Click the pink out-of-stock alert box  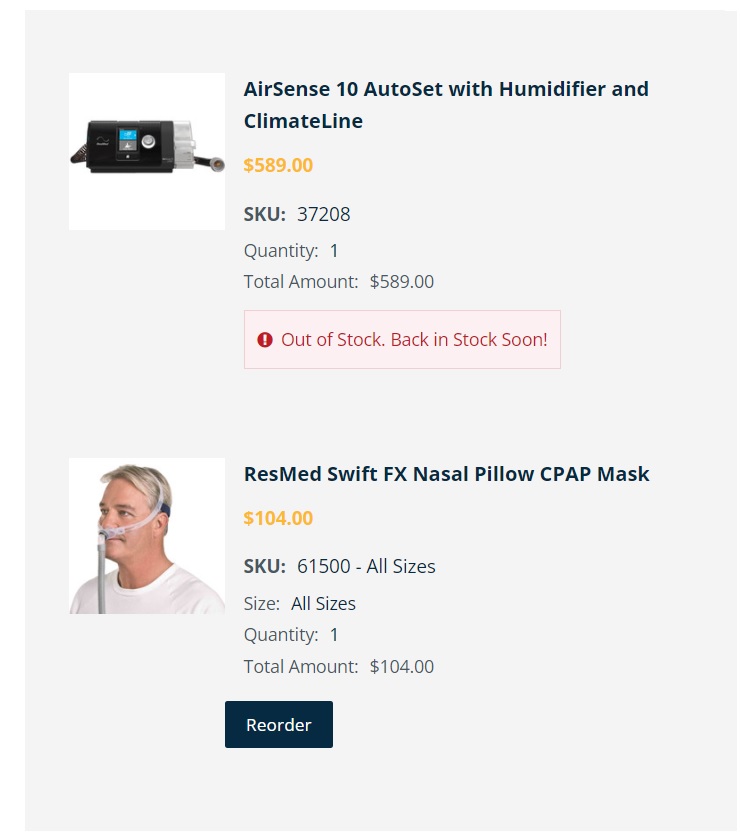402,339
